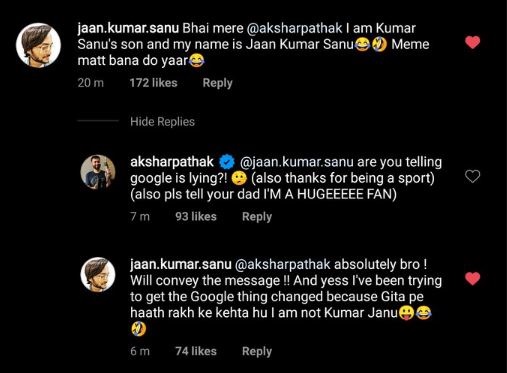Viewport: 507px width, 373px height.
Task: Open @aksharpathak mention in last reply
Action: 283,264
